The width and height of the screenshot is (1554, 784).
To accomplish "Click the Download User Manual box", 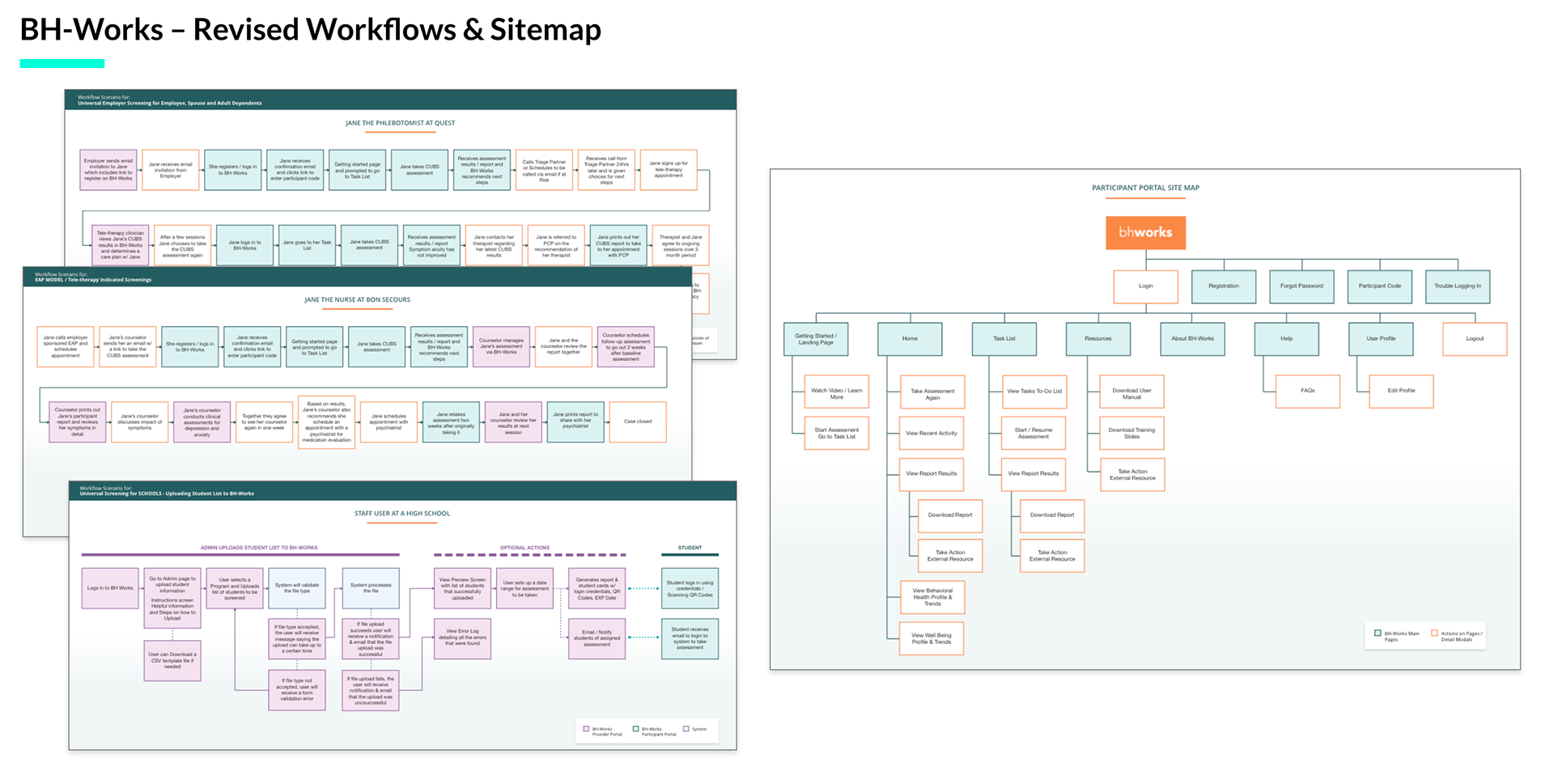I will pos(1132,392).
